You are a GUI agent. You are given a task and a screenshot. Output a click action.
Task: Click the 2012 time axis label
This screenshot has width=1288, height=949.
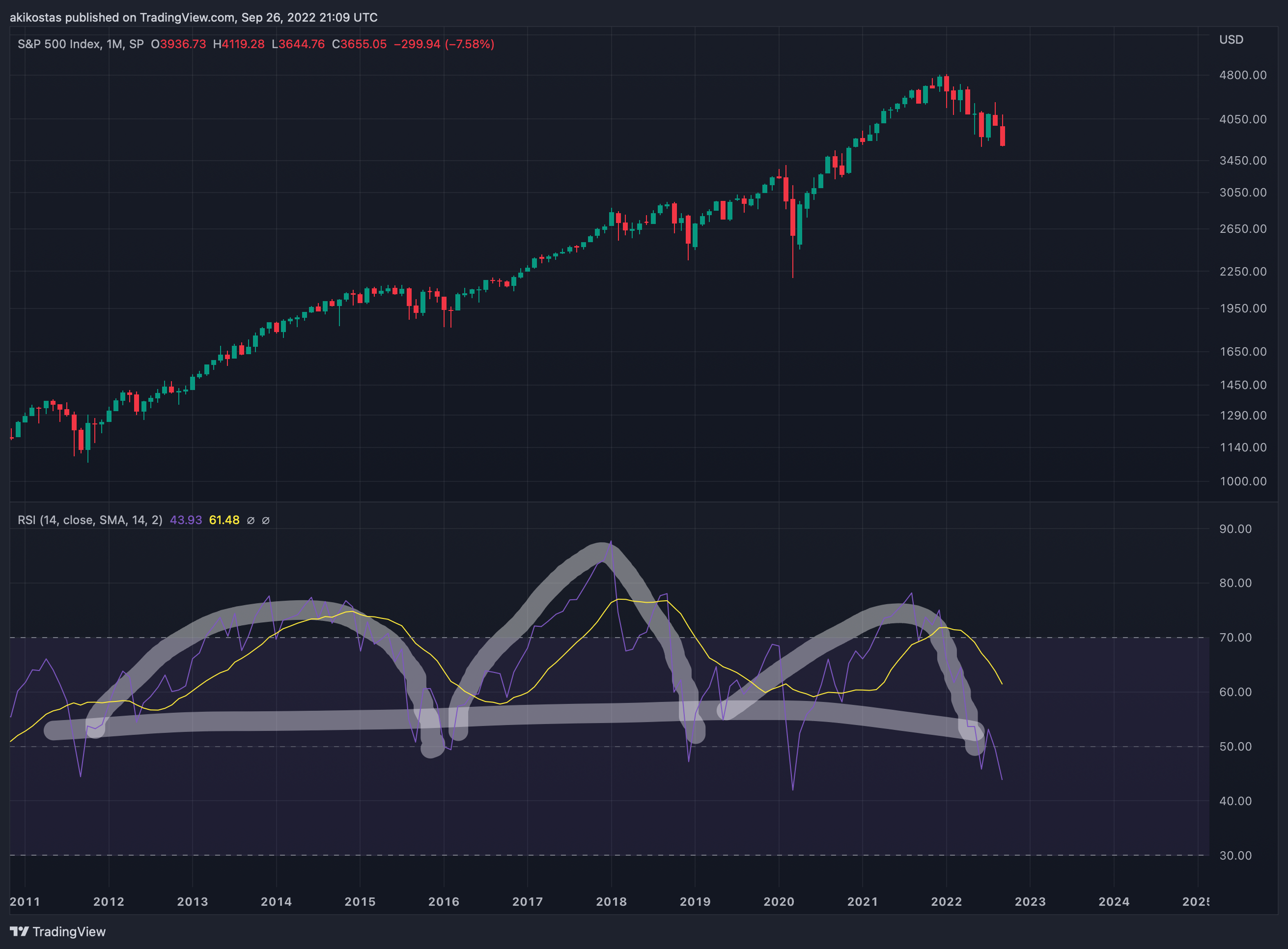[x=109, y=902]
